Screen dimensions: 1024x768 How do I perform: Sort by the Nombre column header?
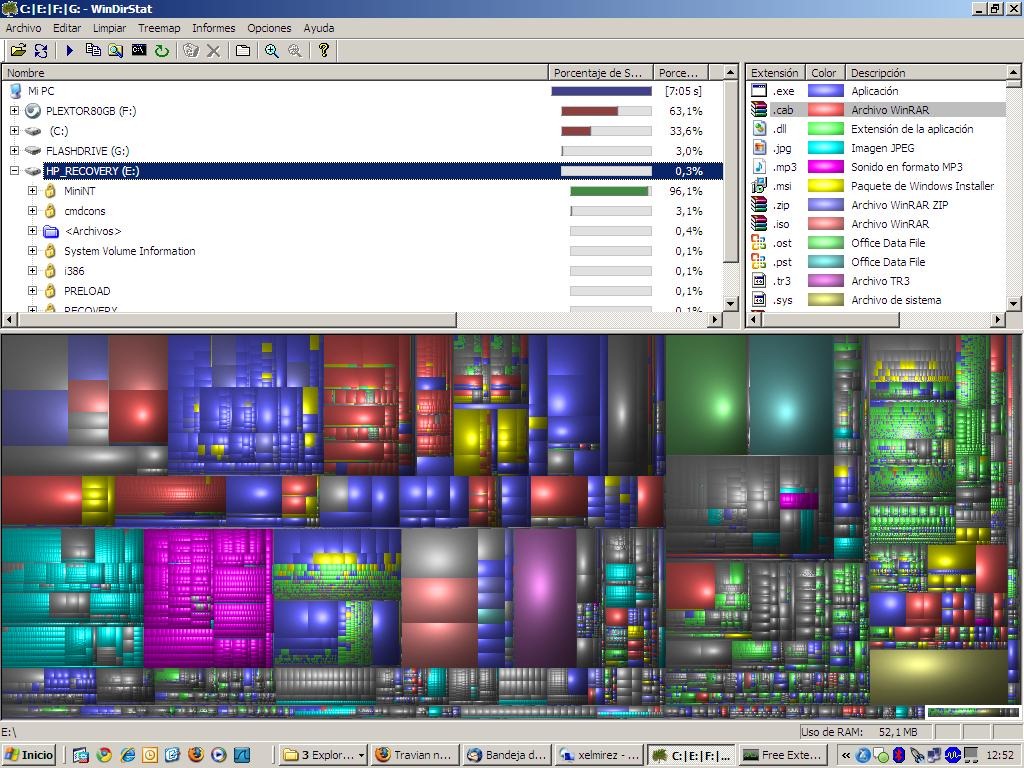[x=275, y=72]
